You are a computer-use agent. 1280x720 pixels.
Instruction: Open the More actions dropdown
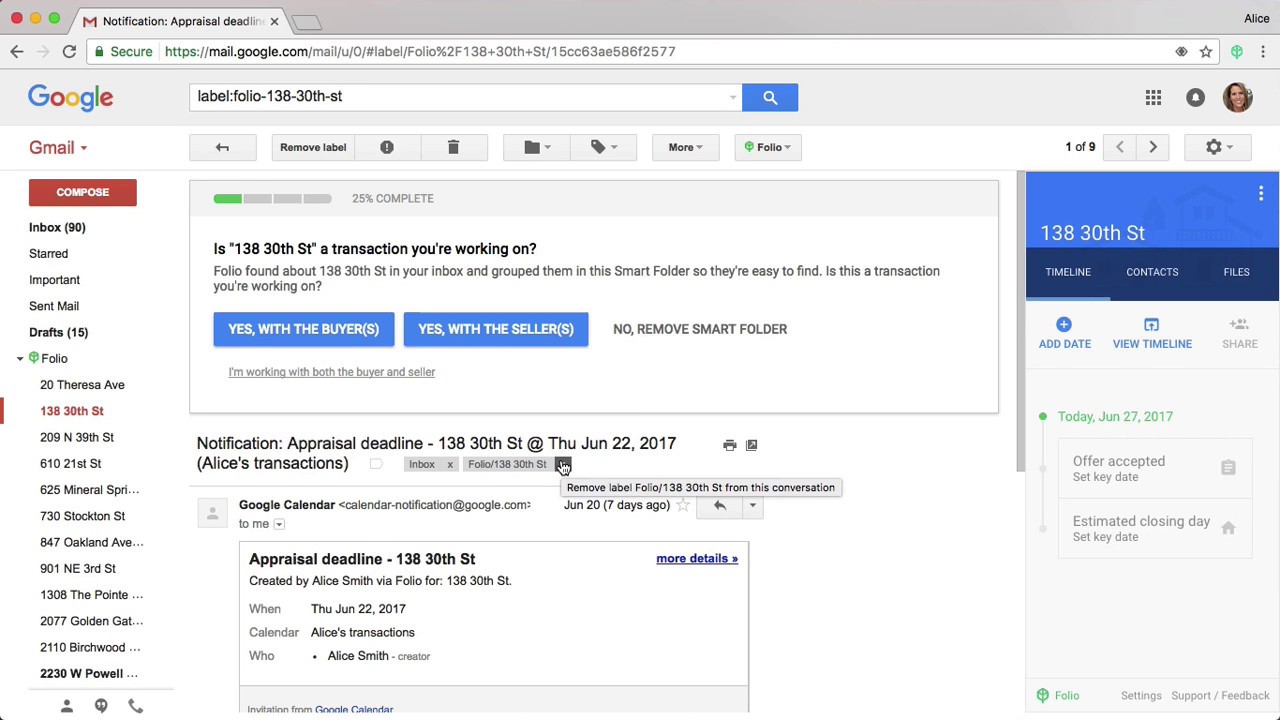[x=685, y=147]
